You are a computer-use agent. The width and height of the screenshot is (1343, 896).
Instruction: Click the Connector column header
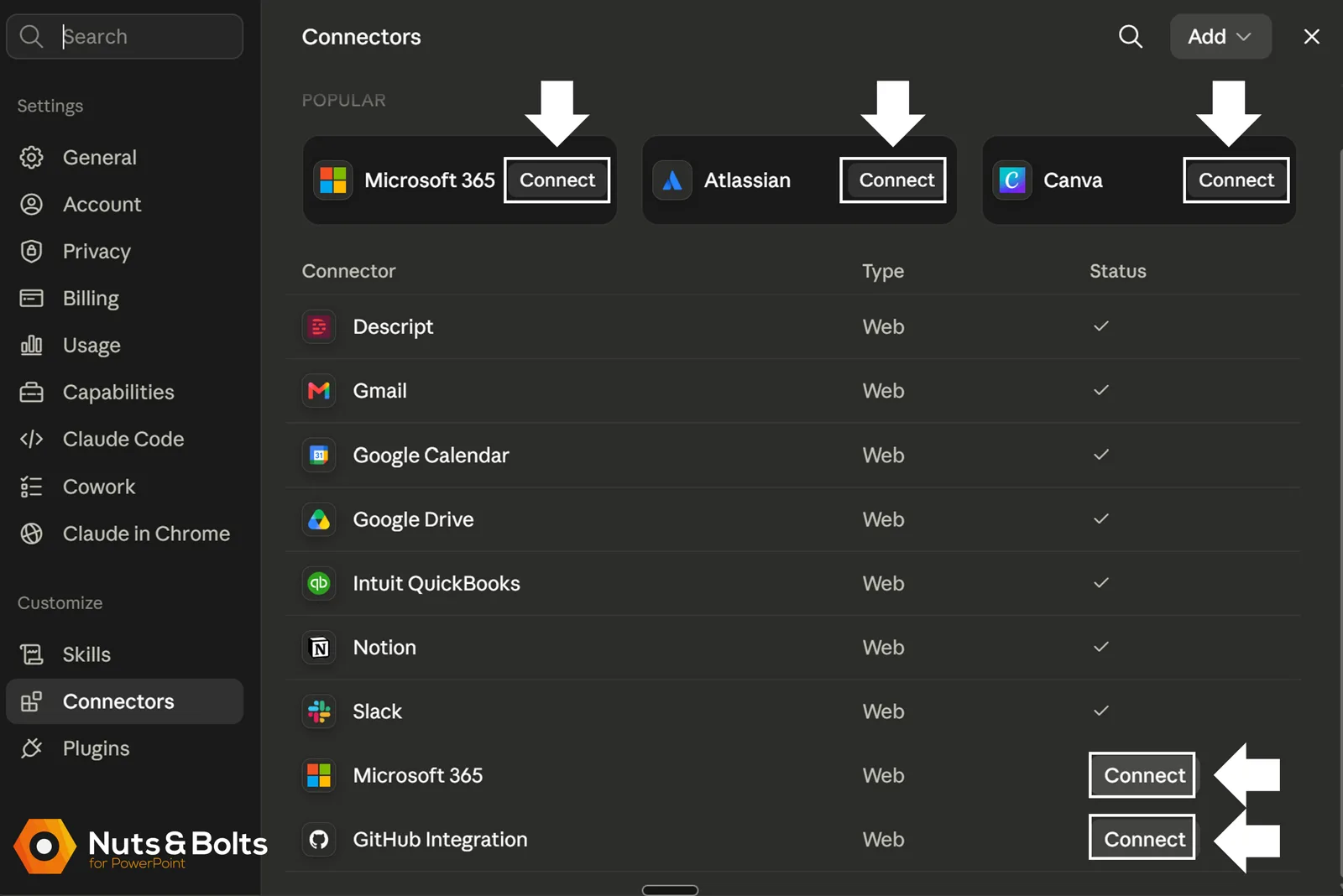[x=348, y=271]
